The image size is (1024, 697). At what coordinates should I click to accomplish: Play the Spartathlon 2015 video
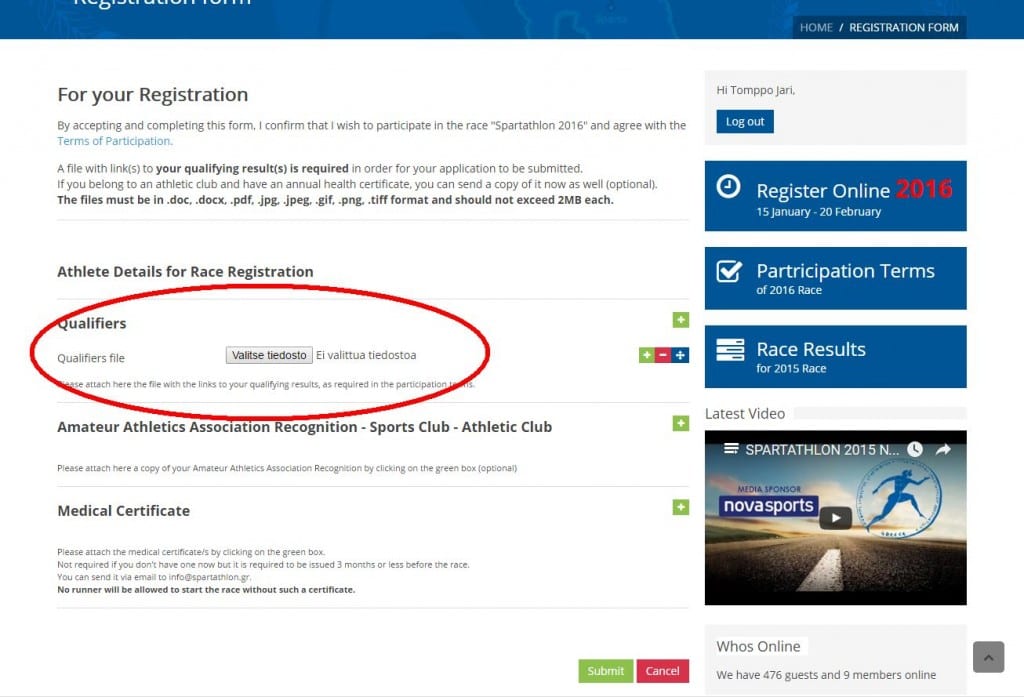pos(835,517)
